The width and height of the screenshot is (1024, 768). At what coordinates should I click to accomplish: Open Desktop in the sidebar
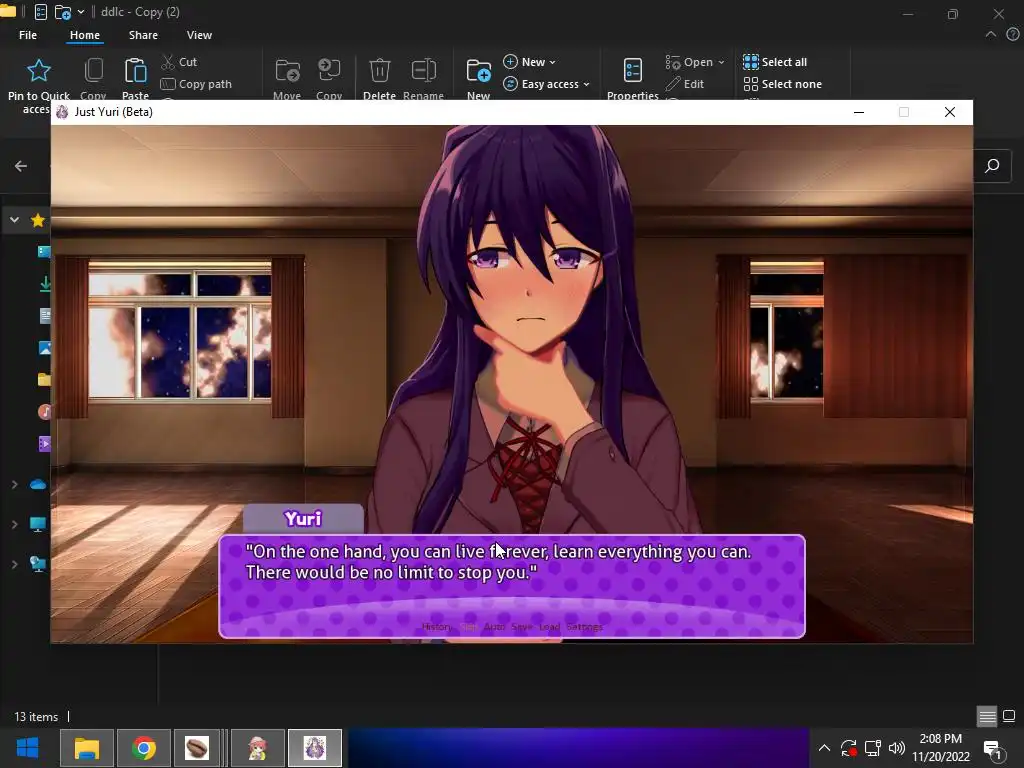pyautogui.click(x=44, y=252)
